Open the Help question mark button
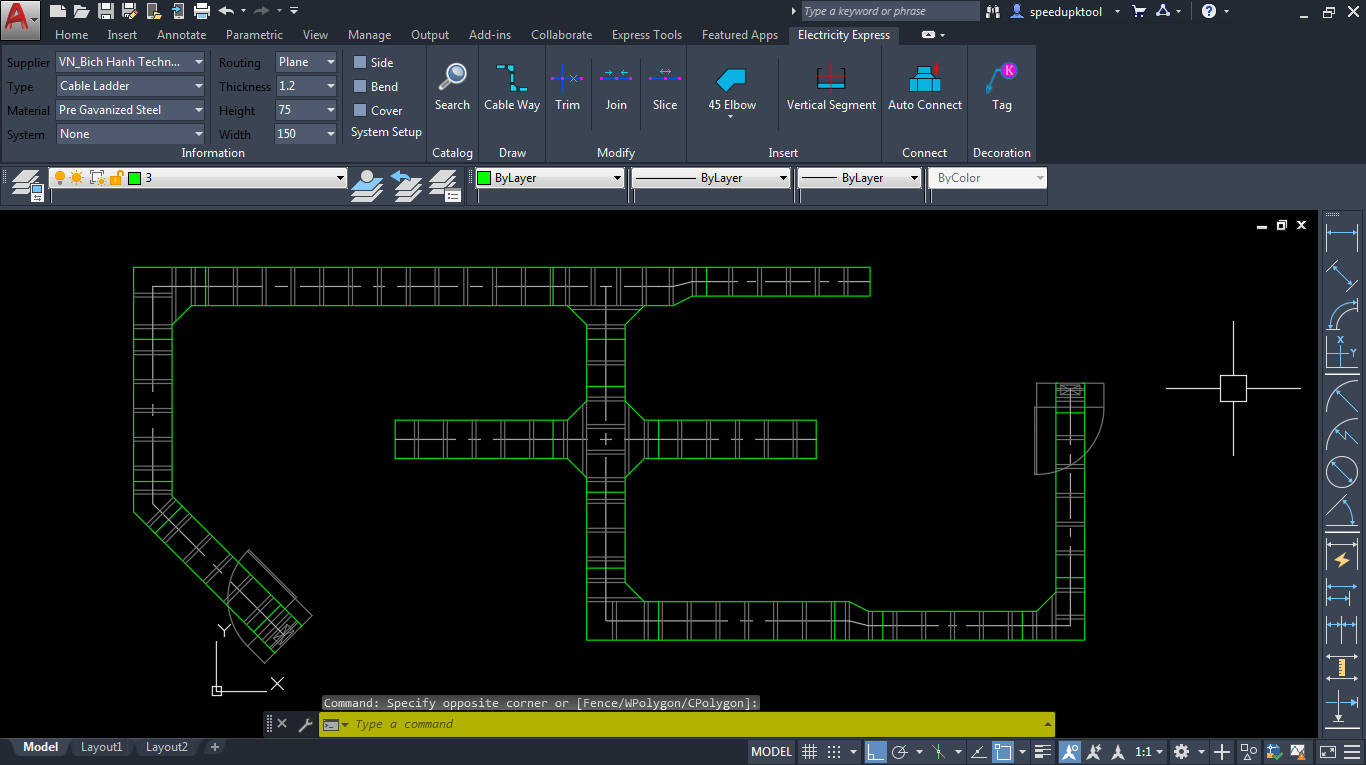This screenshot has width=1366, height=765. click(1209, 11)
